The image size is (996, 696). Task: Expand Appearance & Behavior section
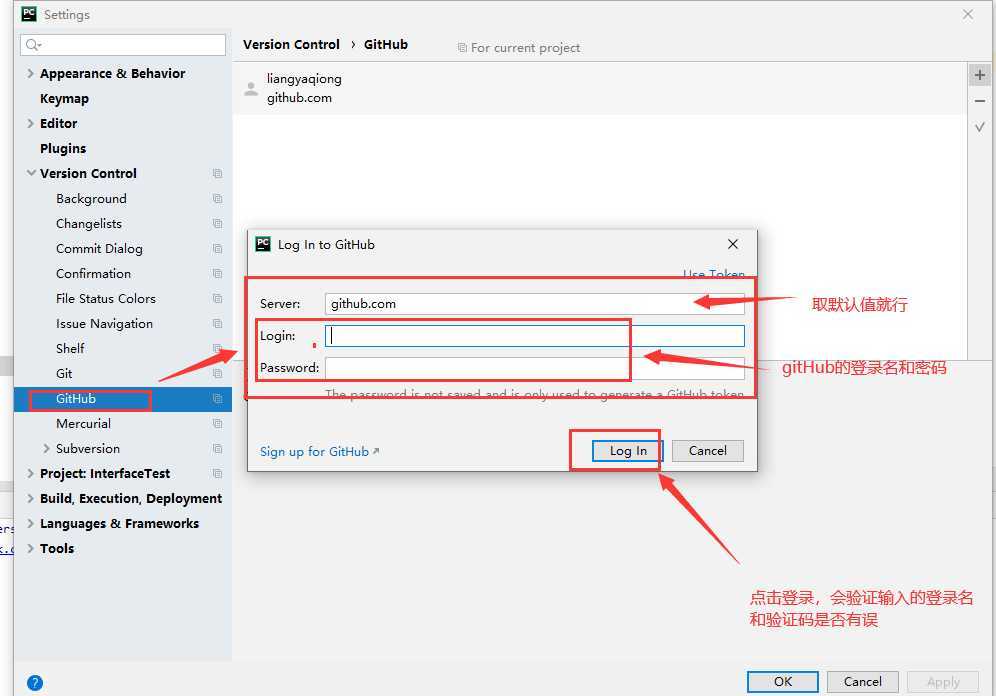(30, 73)
